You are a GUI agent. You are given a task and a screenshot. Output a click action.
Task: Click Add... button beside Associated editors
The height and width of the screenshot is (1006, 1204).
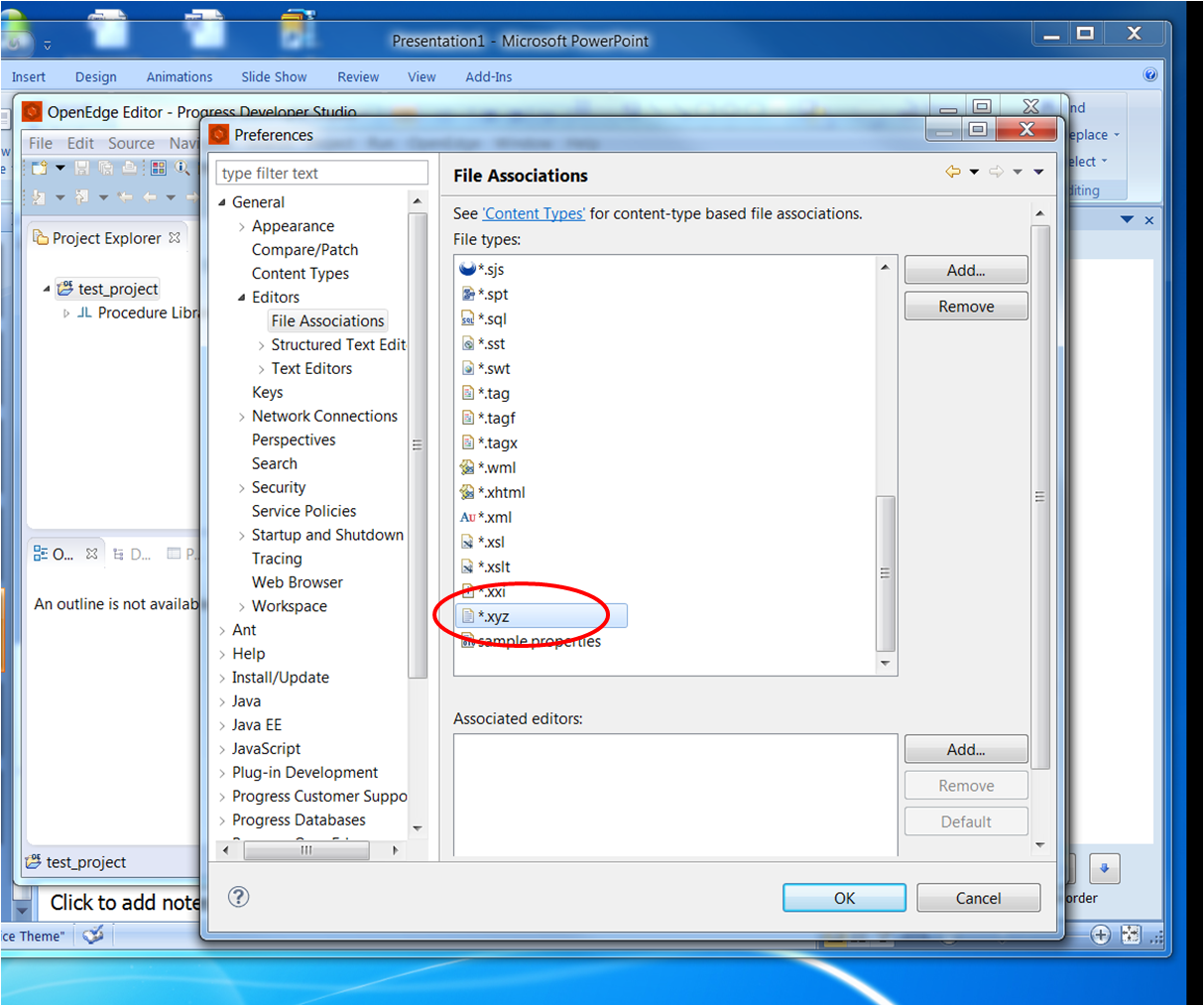pyautogui.click(x=966, y=750)
